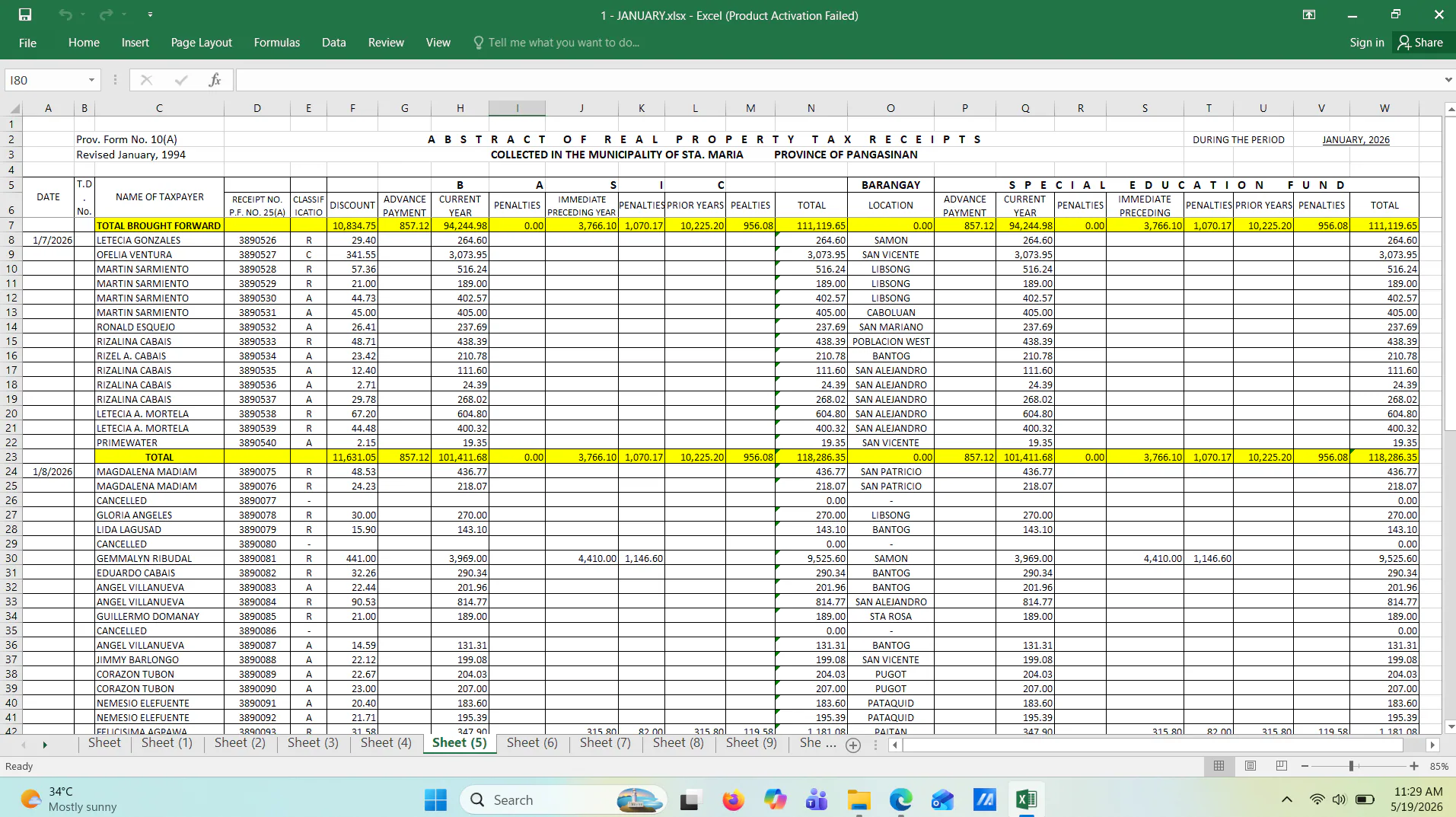Expand the Name Box dropdown arrow
The width and height of the screenshot is (1456, 817).
[91, 80]
